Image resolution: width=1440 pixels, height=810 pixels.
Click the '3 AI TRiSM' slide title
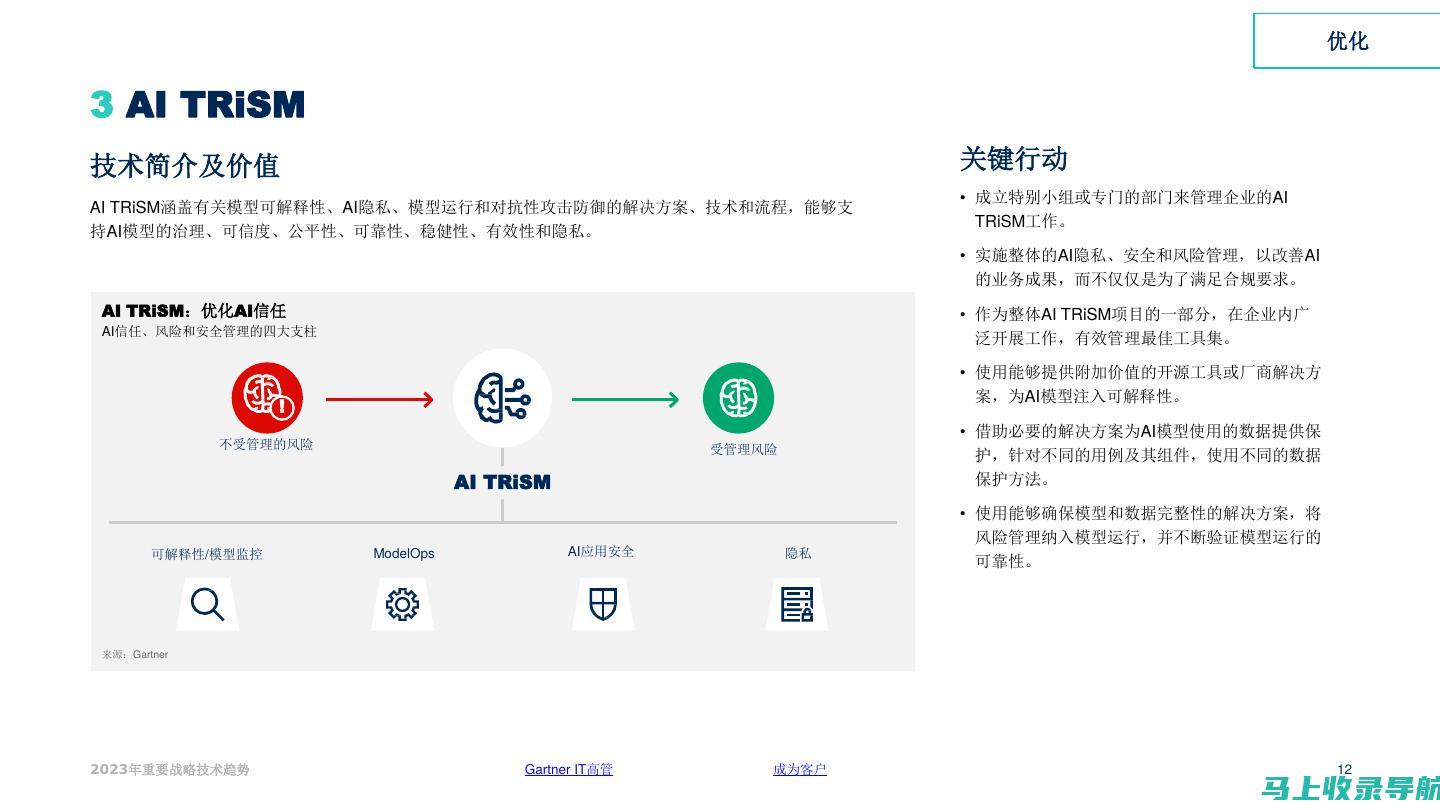[x=197, y=104]
